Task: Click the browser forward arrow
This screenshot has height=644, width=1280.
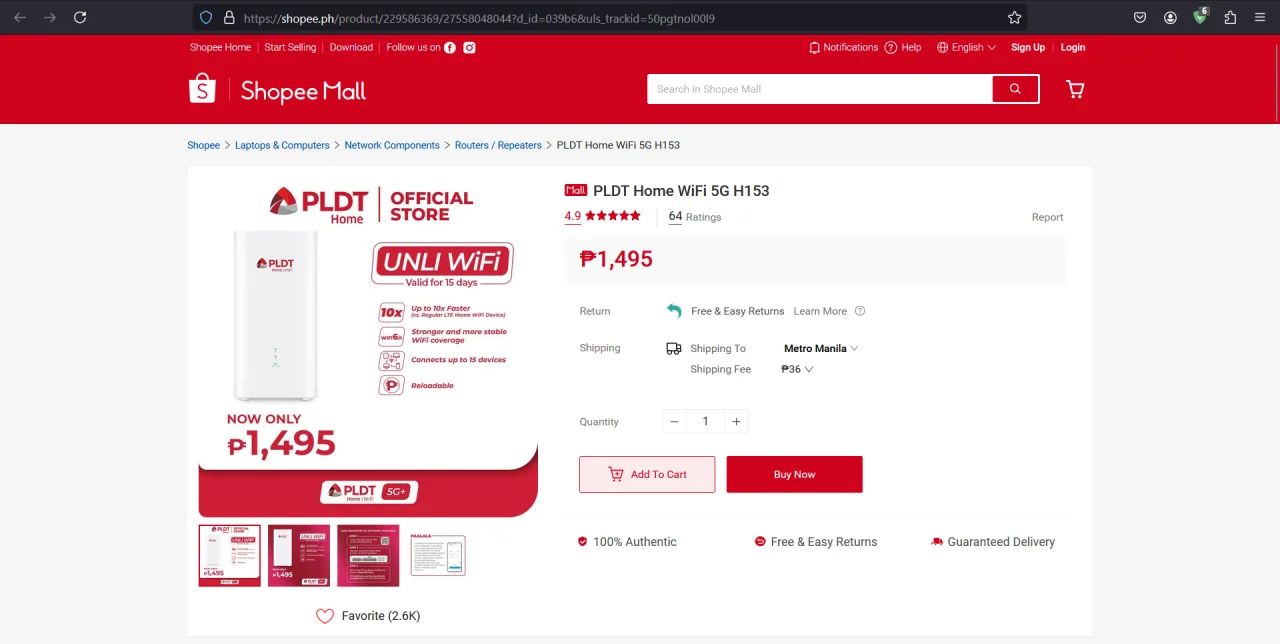Action: (x=50, y=17)
